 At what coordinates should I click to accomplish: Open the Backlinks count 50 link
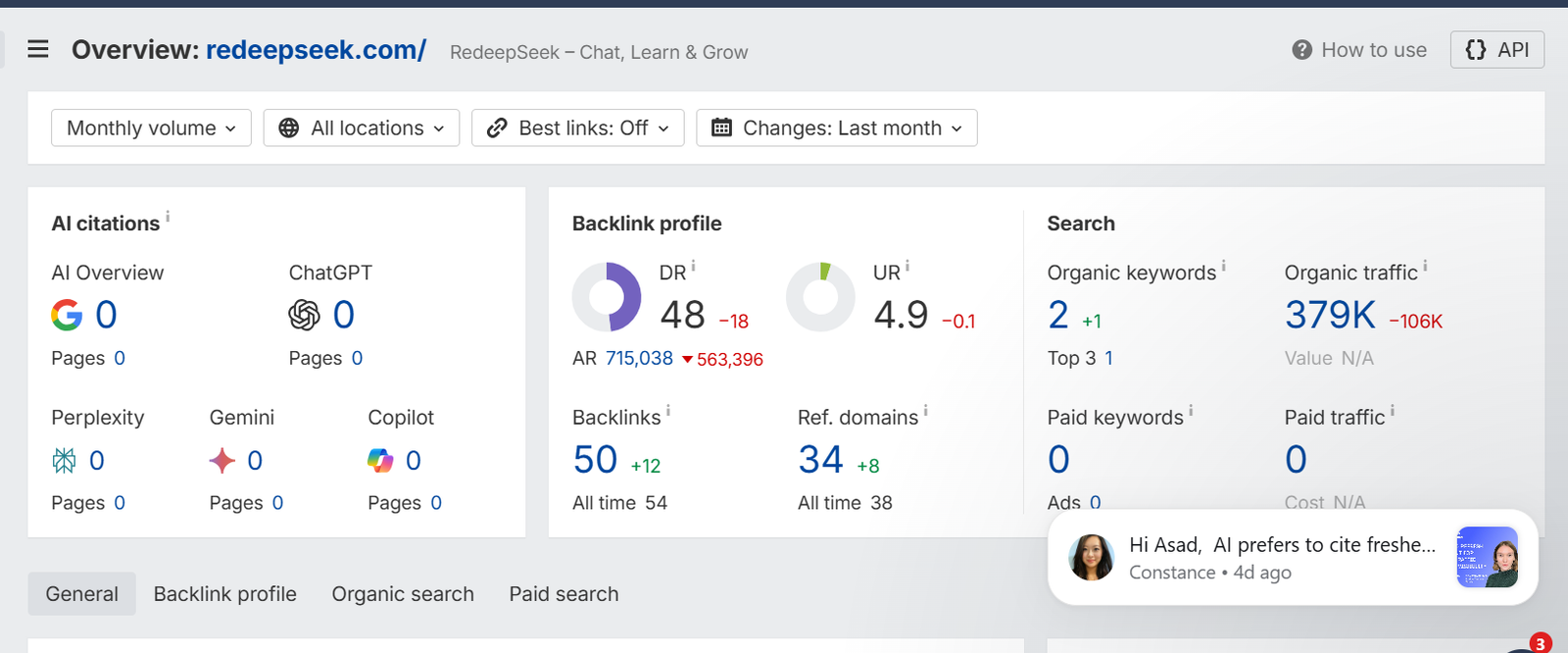pyautogui.click(x=595, y=460)
